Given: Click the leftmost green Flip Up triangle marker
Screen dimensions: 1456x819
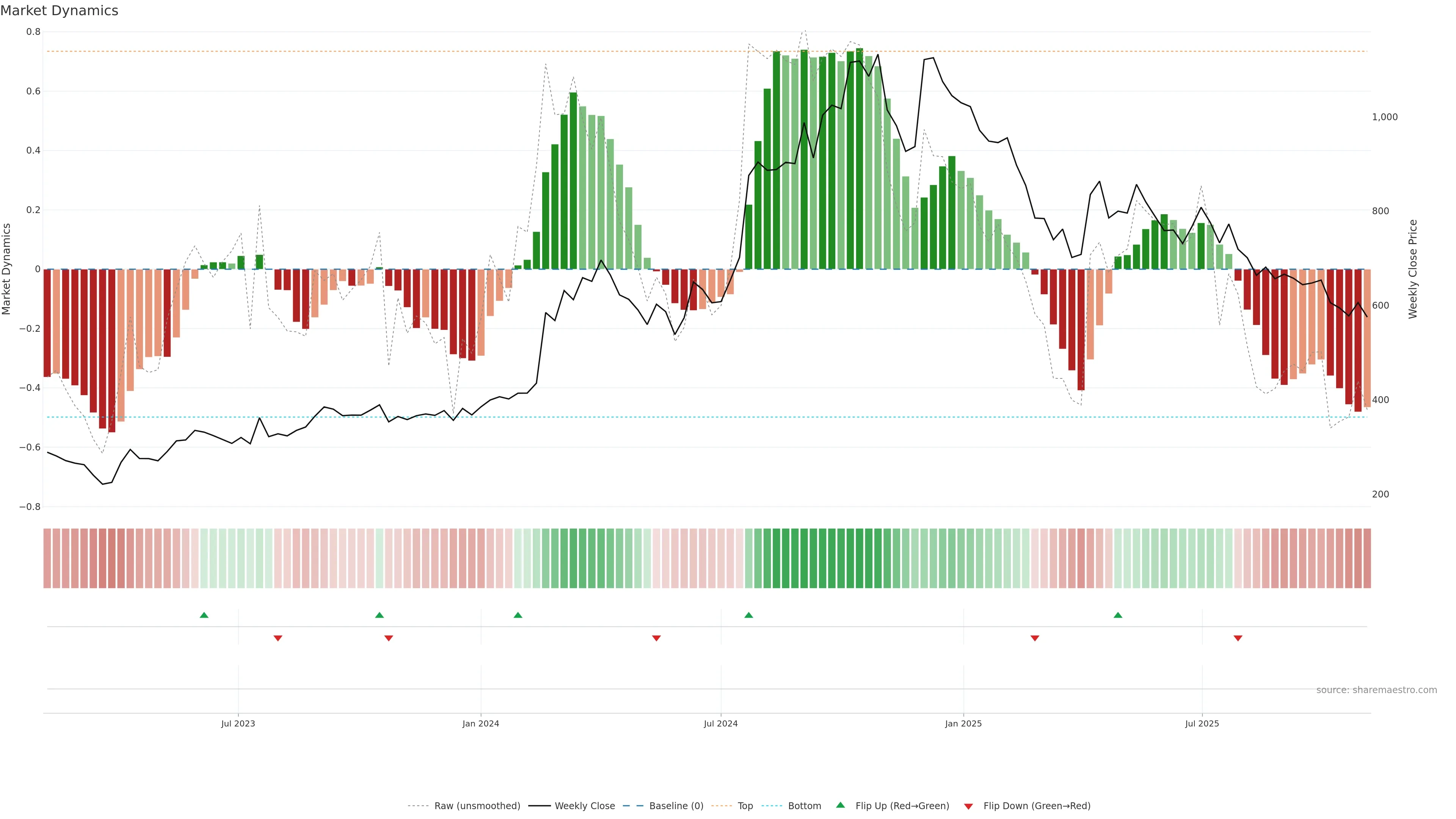Looking at the screenshot, I should (204, 615).
